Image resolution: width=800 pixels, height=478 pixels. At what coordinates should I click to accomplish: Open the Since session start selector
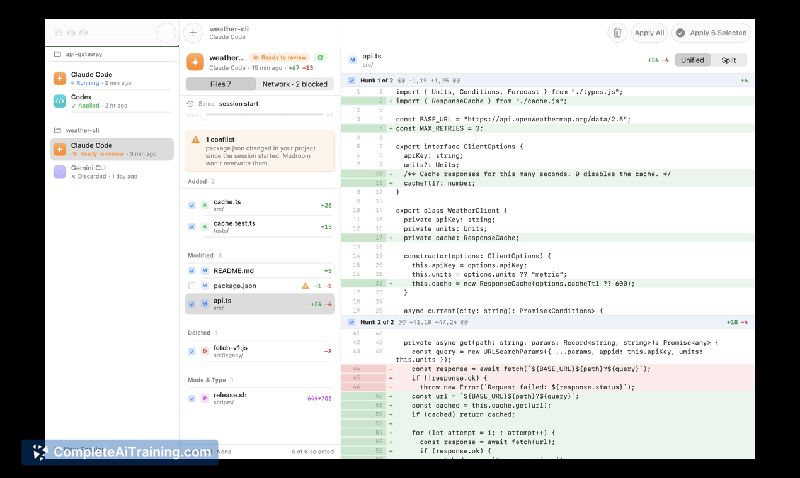(x=228, y=104)
